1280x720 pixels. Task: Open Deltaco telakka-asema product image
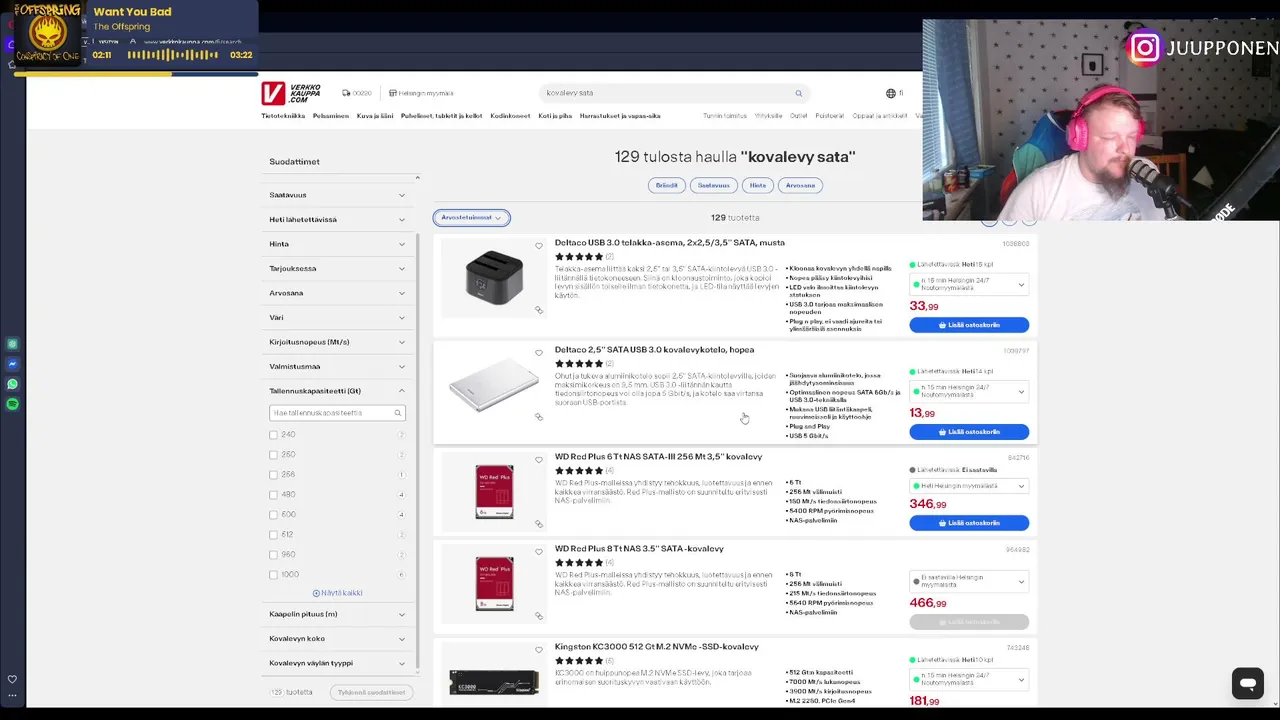click(494, 278)
